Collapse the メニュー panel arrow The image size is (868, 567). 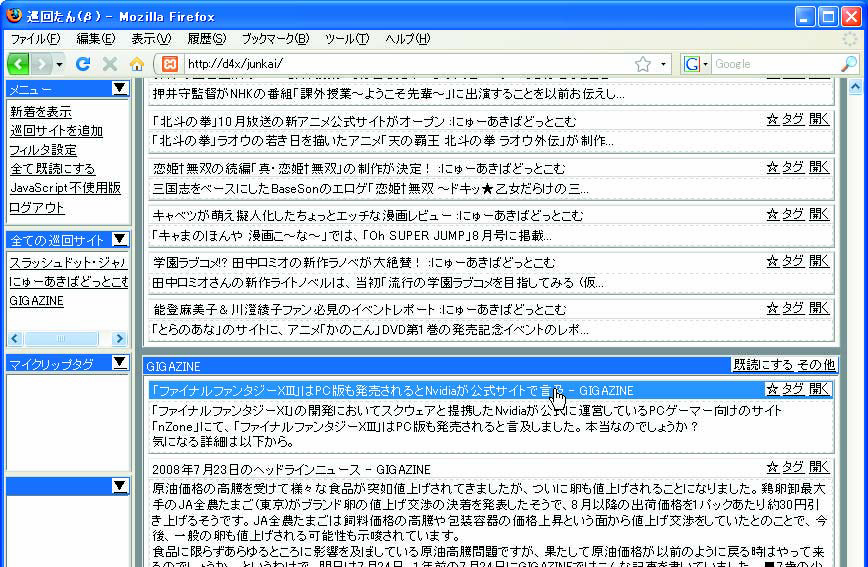120,89
